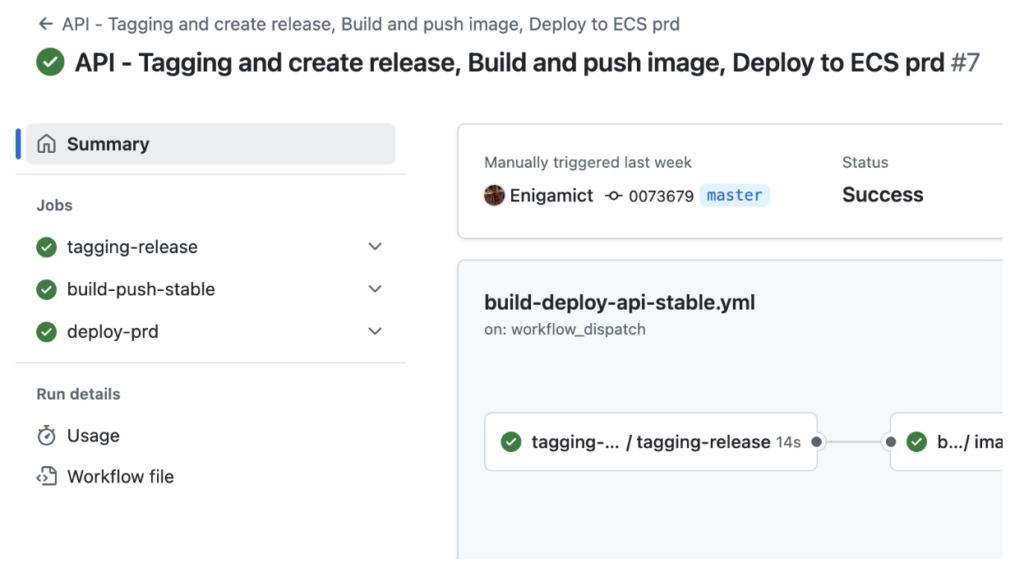Open the Workflow file link
This screenshot has width=1024, height=582.
point(121,477)
